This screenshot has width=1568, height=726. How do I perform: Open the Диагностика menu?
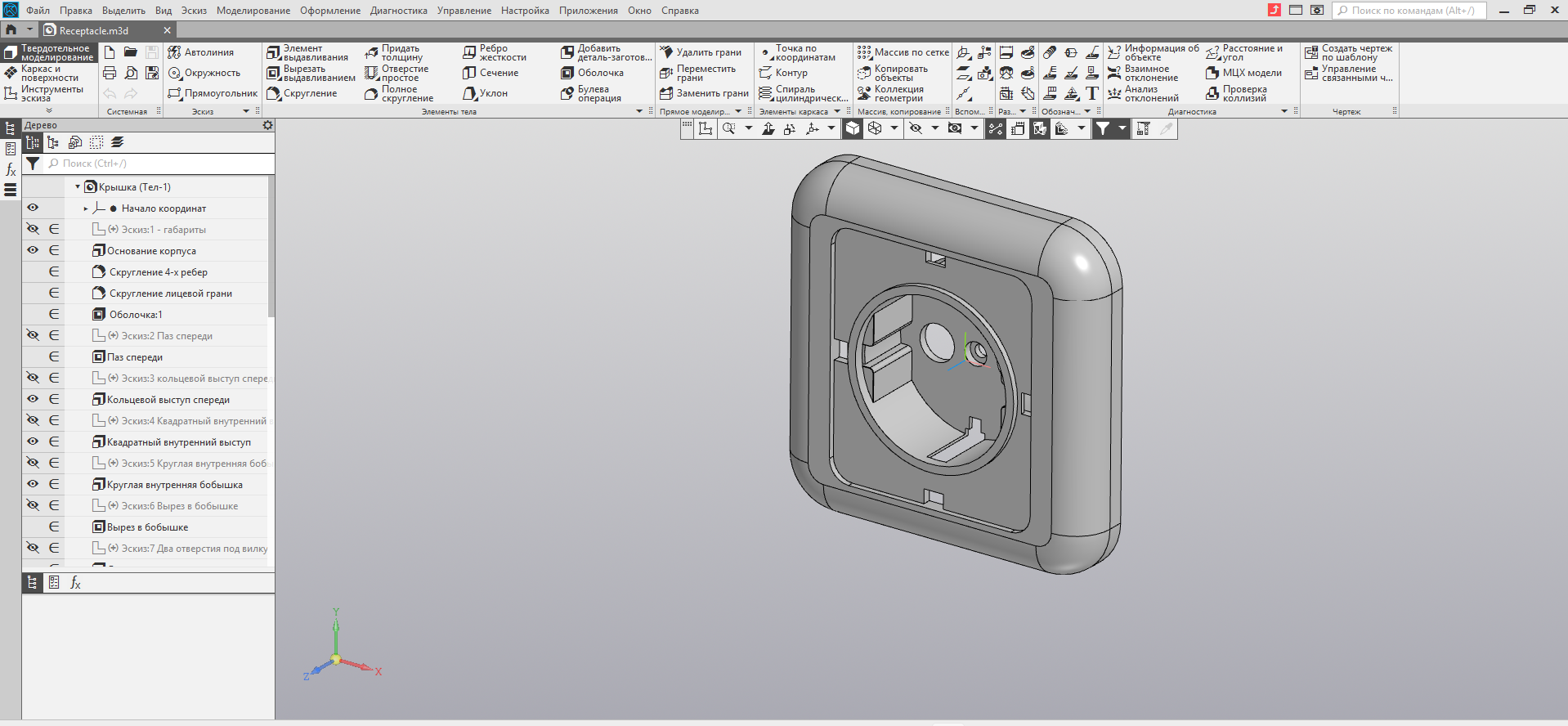pyautogui.click(x=398, y=11)
